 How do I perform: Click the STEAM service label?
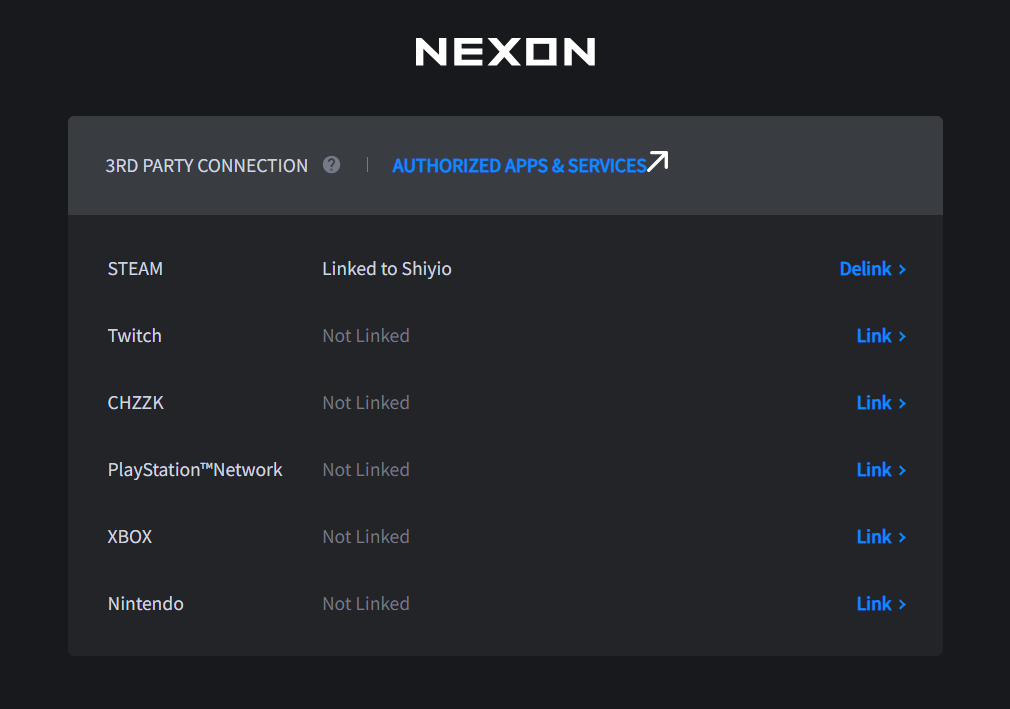135,269
